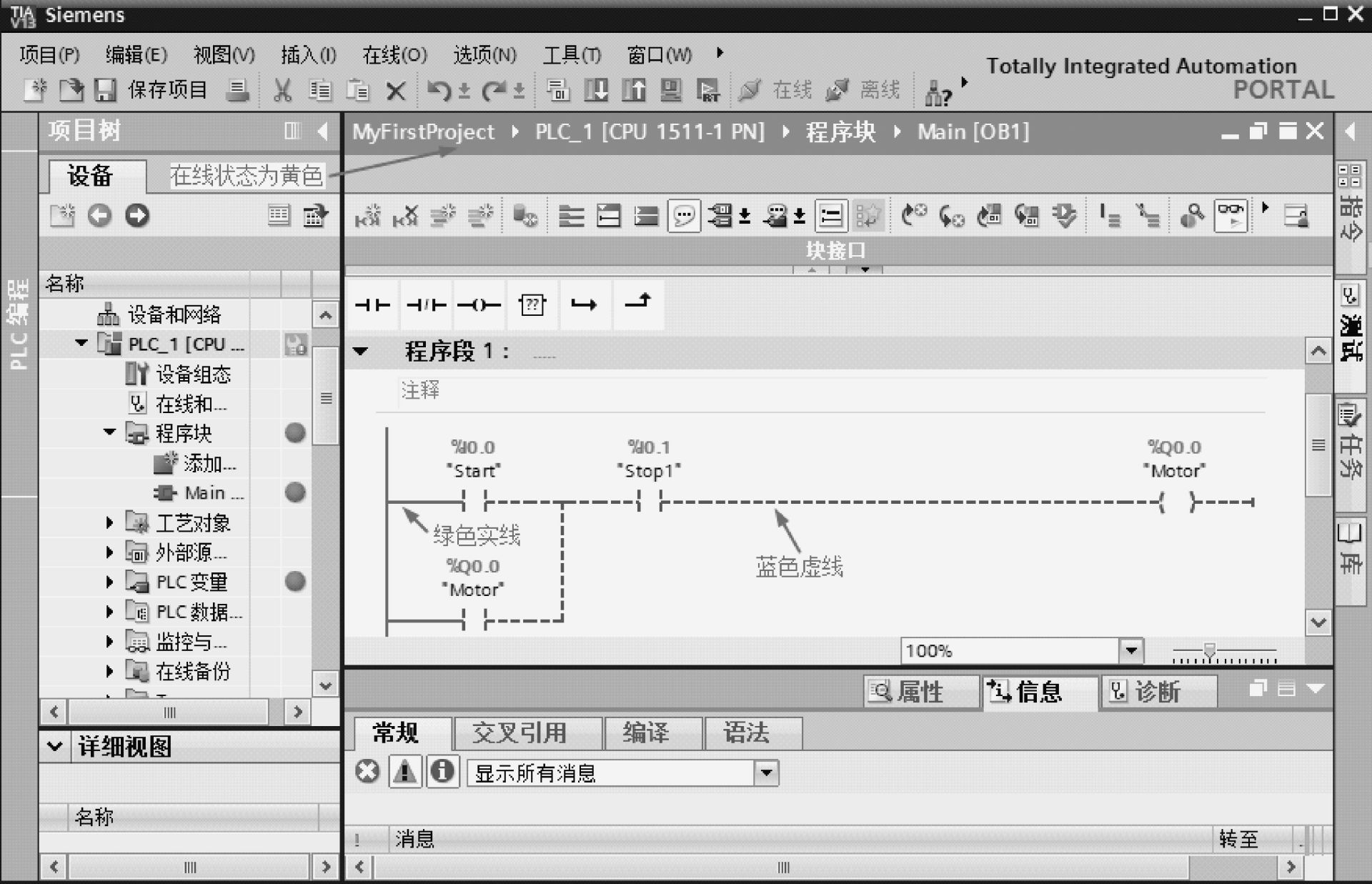Click the open branch icon
1372x884 pixels.
click(x=585, y=305)
